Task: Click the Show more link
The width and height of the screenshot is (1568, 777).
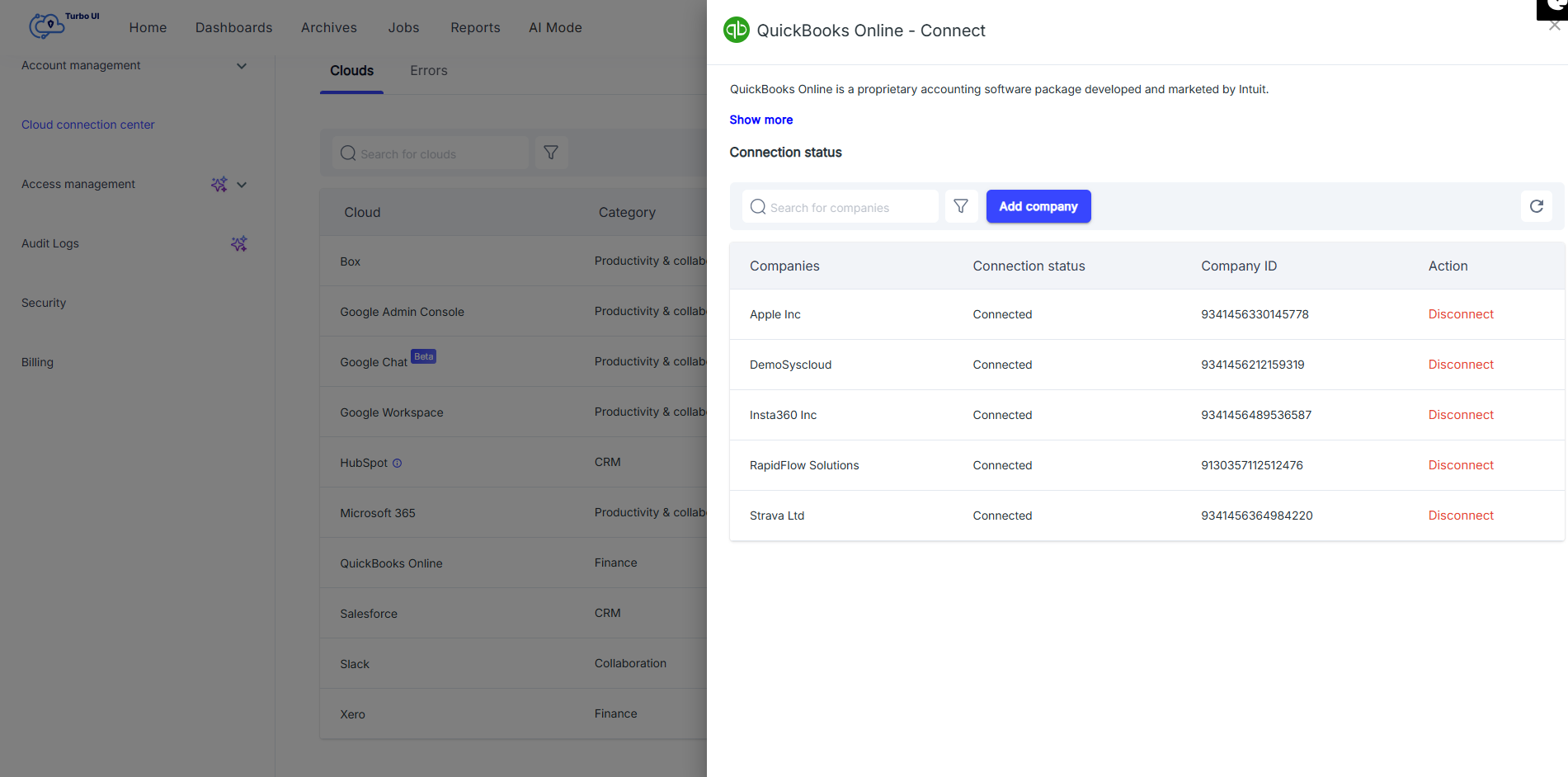Action: [760, 120]
